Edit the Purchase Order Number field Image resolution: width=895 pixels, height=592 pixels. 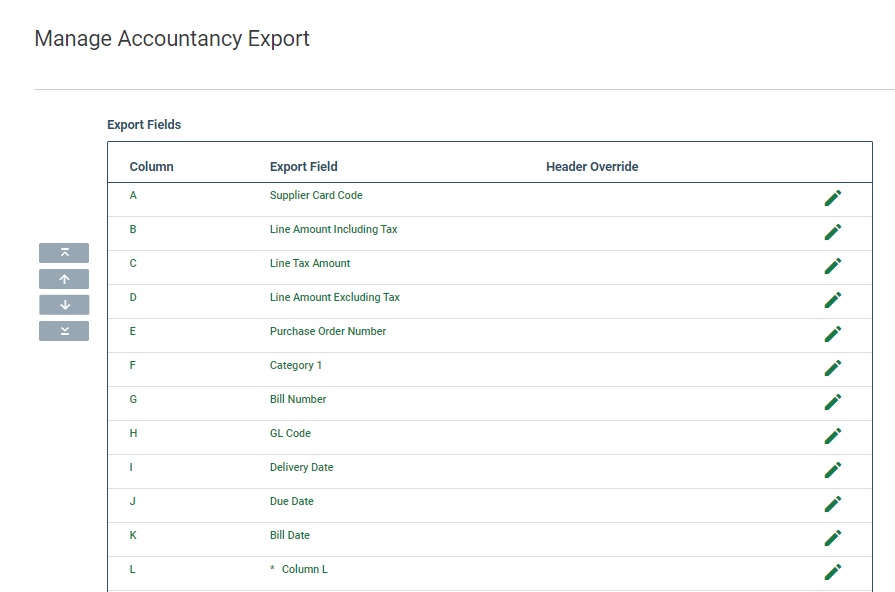[832, 334]
